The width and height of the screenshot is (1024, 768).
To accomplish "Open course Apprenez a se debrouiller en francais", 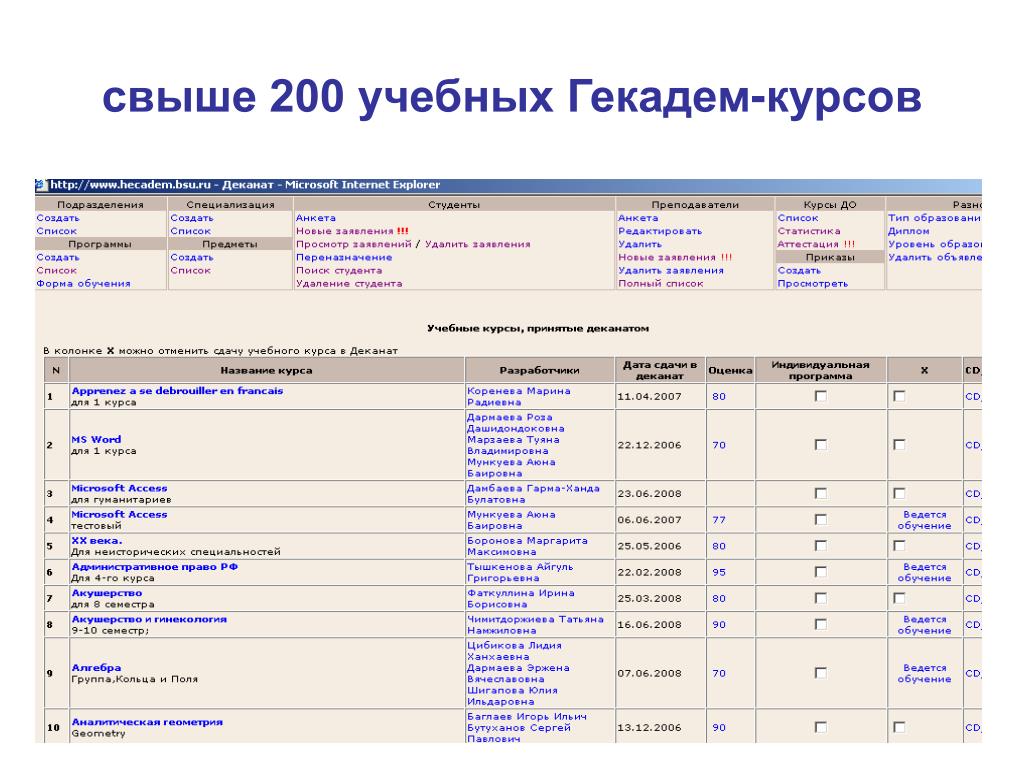I will click(178, 391).
